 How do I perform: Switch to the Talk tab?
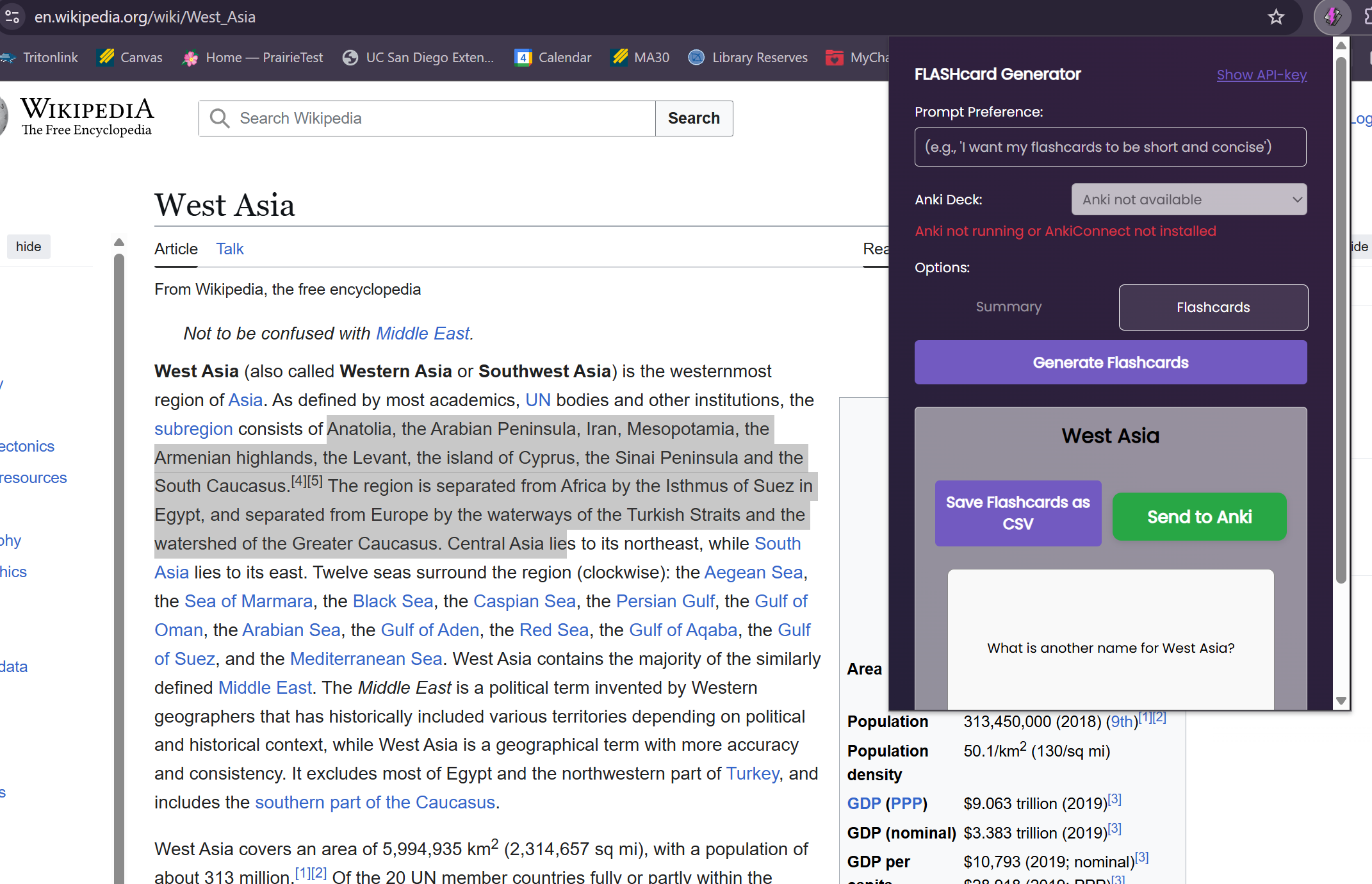pos(229,249)
